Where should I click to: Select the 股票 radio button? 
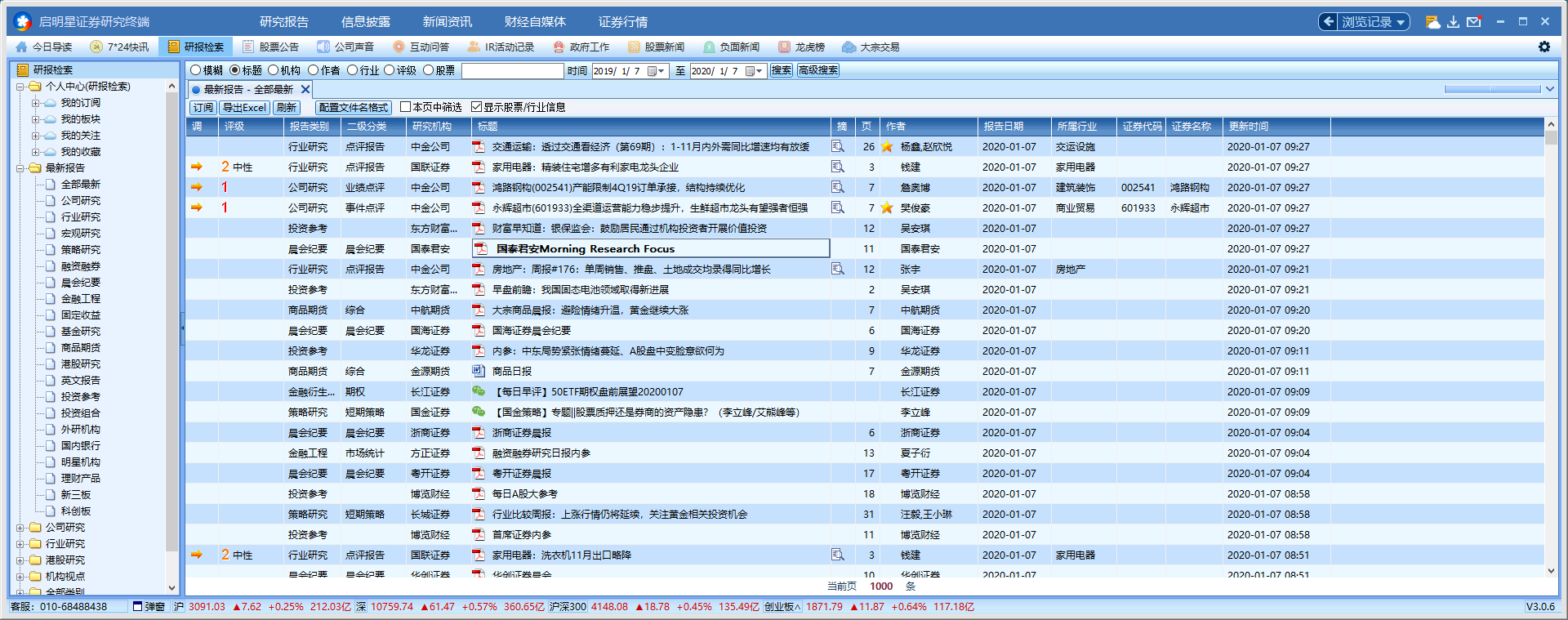point(428,70)
